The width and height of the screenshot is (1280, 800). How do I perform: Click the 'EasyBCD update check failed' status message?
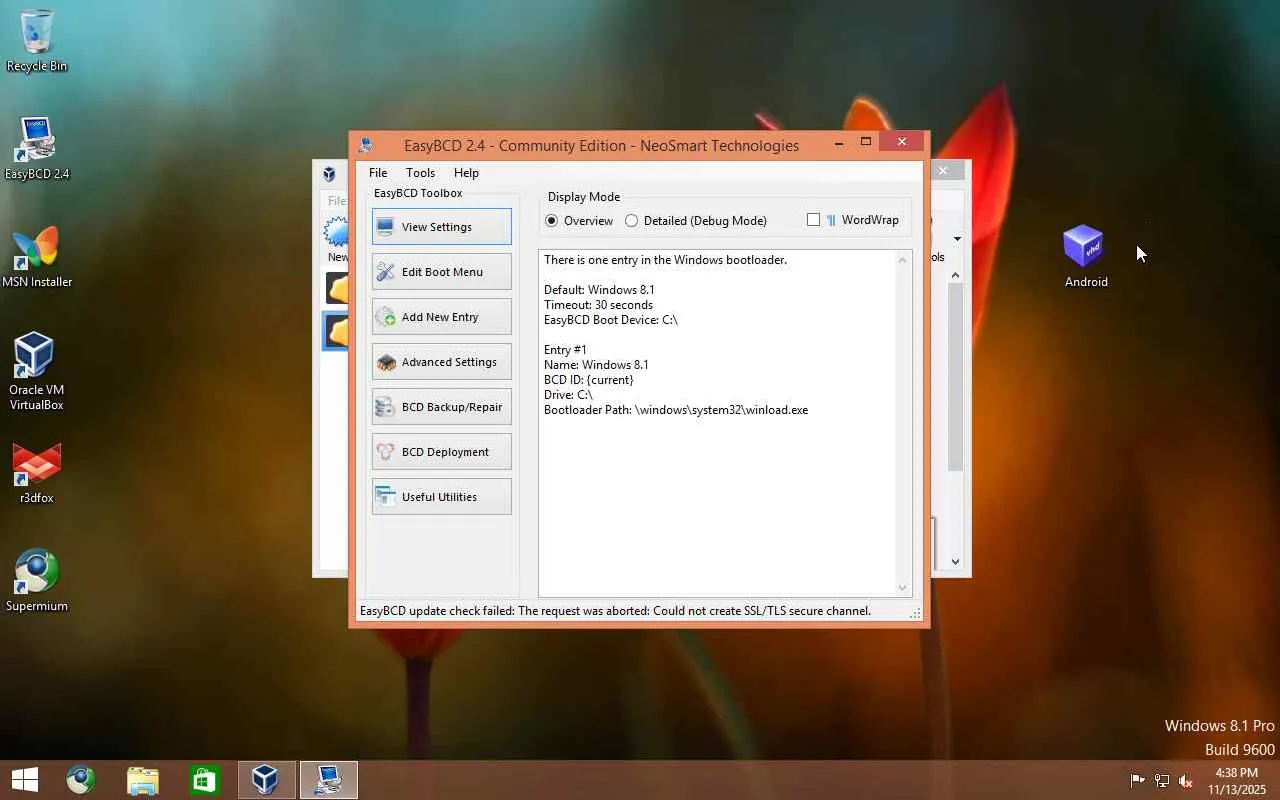[615, 611]
